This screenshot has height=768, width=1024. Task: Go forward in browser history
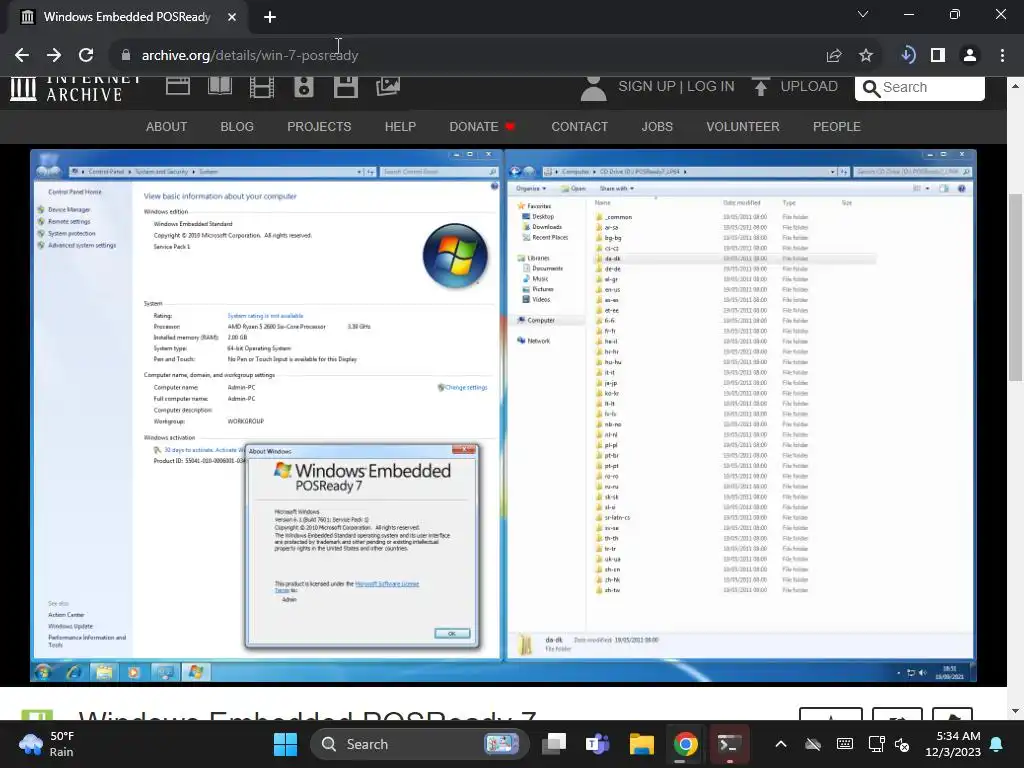pyautogui.click(x=54, y=56)
